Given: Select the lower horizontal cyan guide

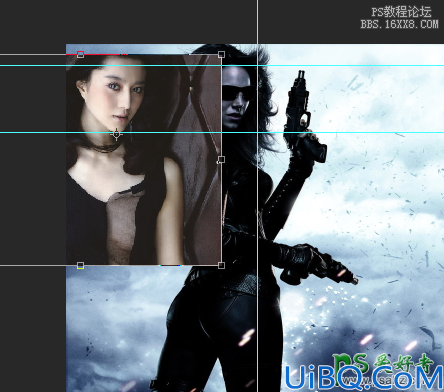Looking at the screenshot, I should 222,133.
